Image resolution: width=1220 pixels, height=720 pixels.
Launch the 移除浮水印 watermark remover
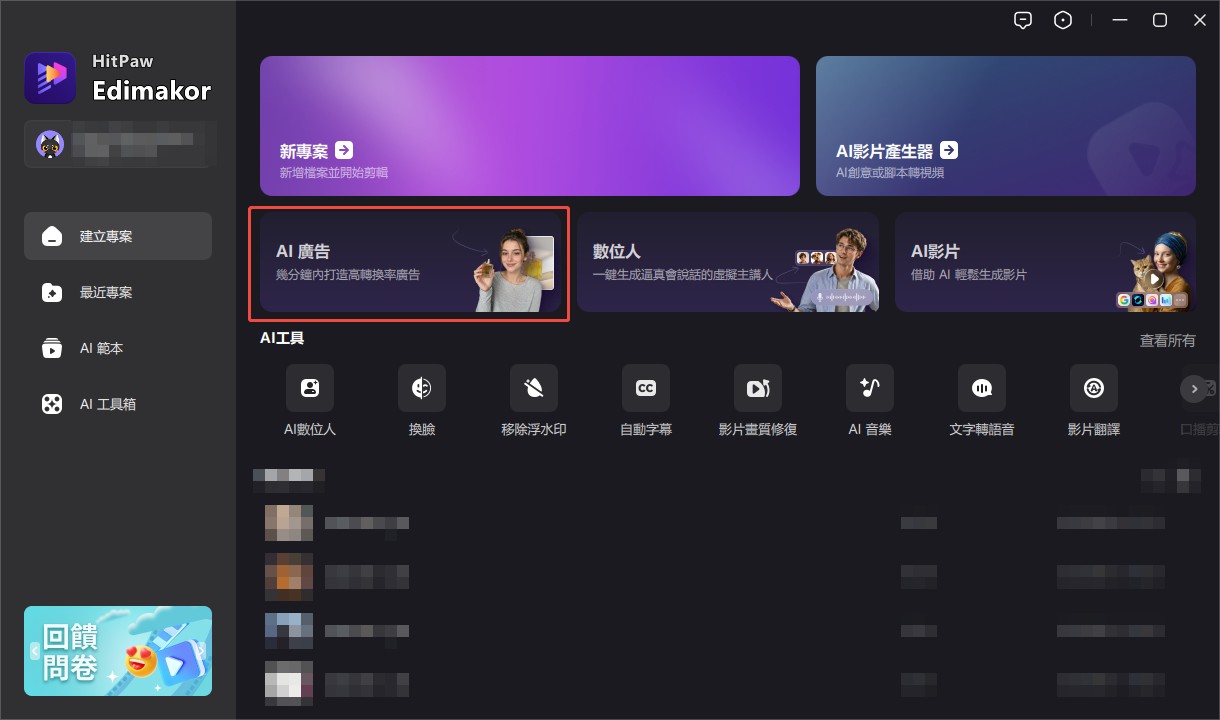[534, 388]
